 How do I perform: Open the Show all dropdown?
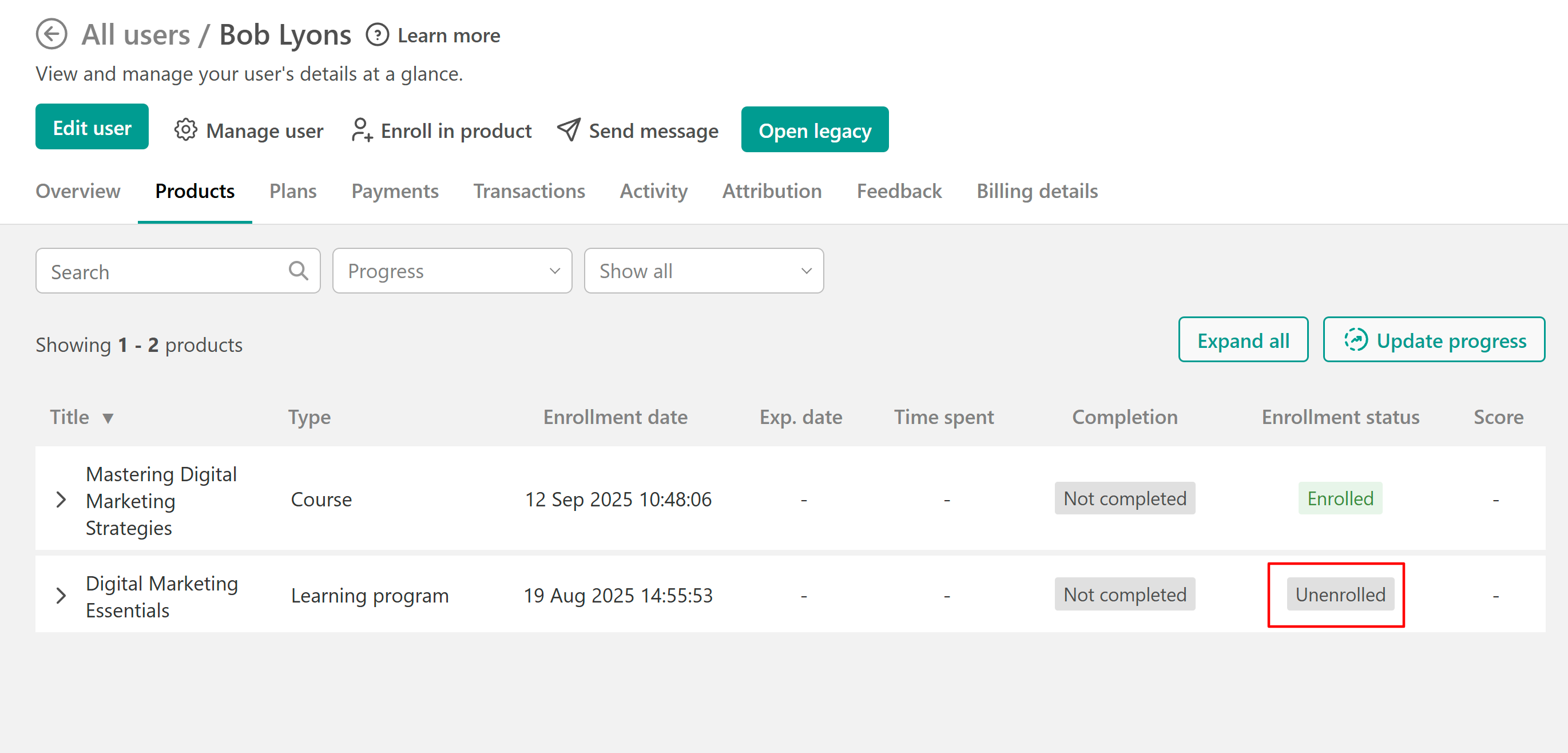click(703, 271)
